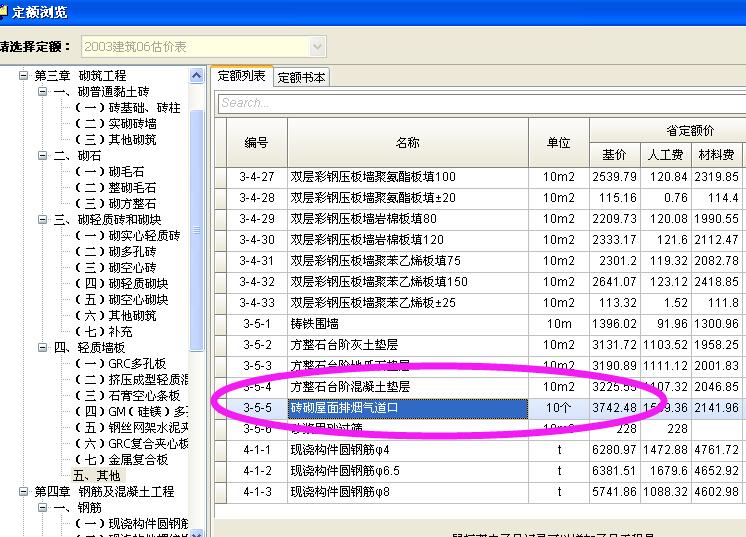The height and width of the screenshot is (537, 746).
Task: Select row 4-1-1 现浇构件圆钢筋φ4
Action: [480, 449]
